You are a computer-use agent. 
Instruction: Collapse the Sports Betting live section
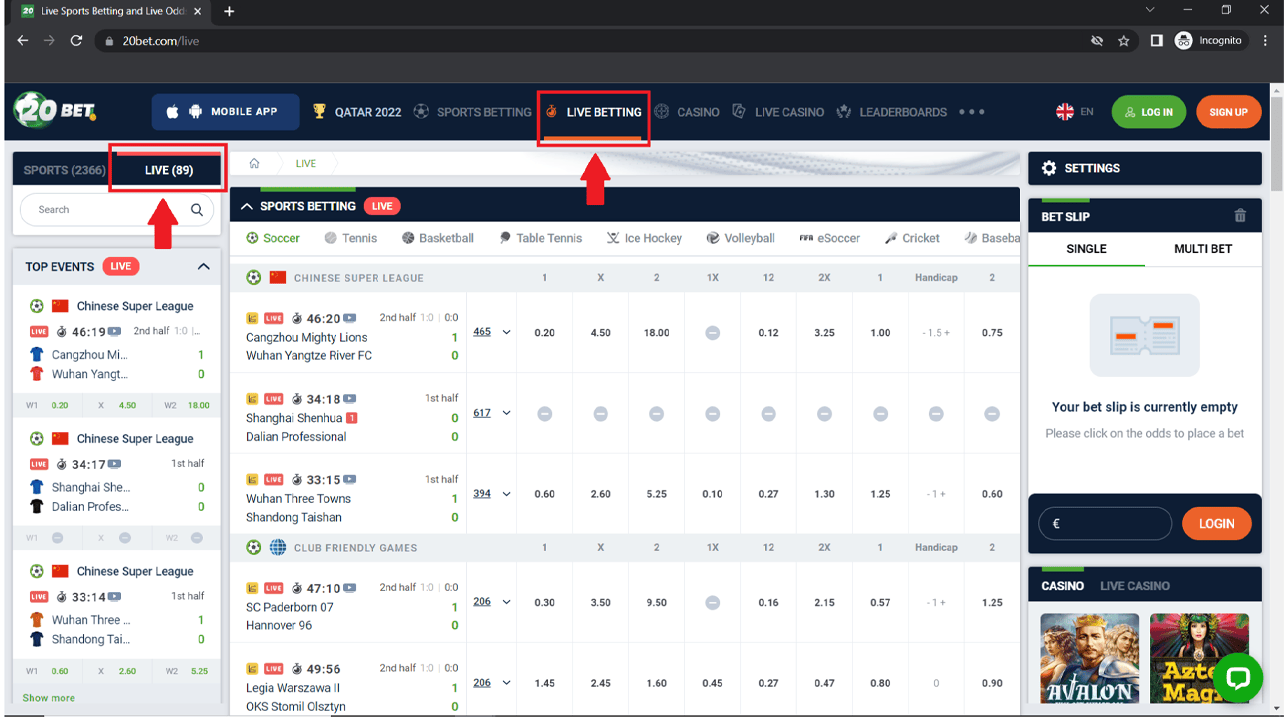[247, 206]
